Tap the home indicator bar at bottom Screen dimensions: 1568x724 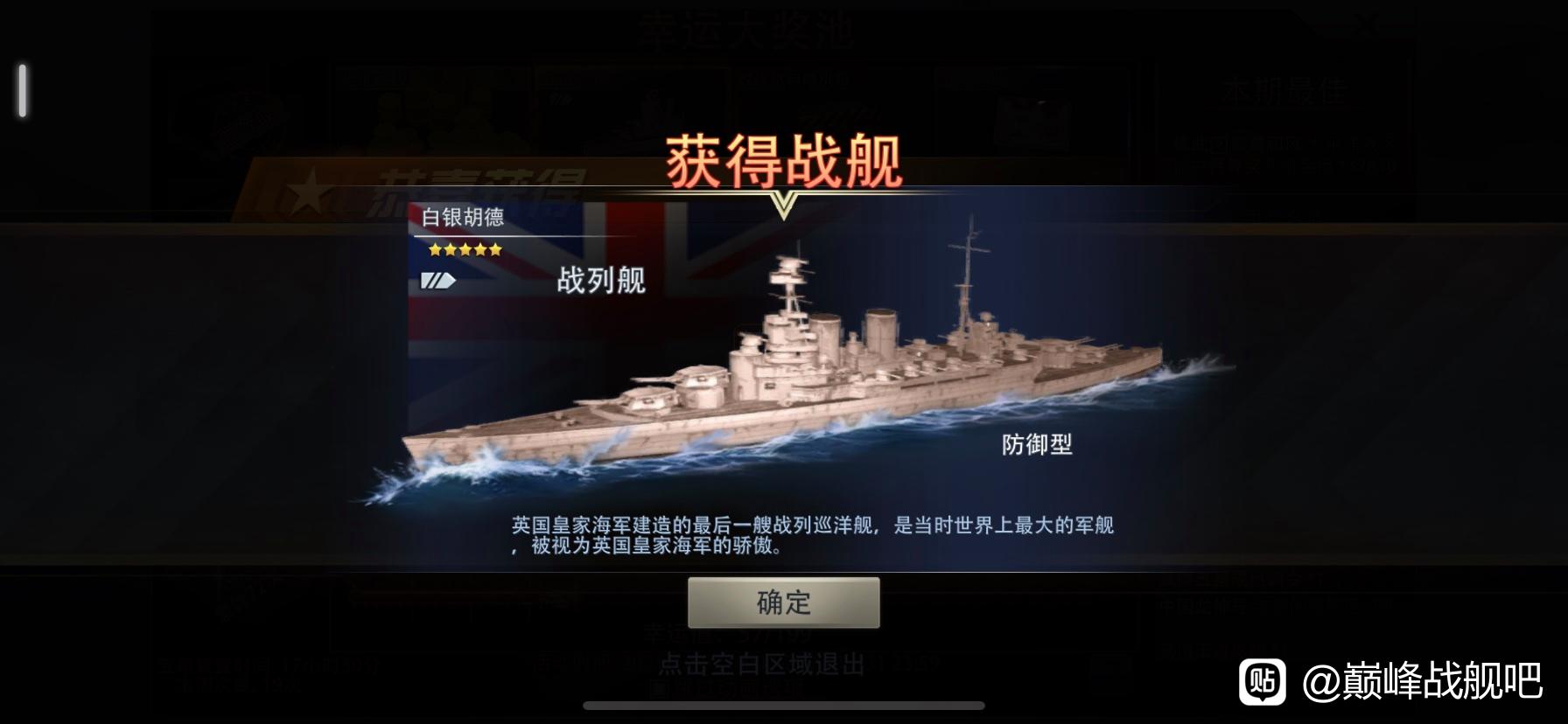click(784, 705)
